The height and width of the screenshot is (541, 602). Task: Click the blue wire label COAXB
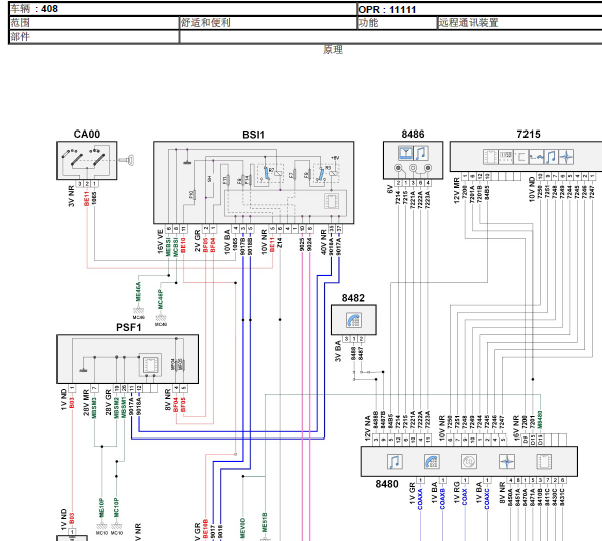[x=442, y=499]
